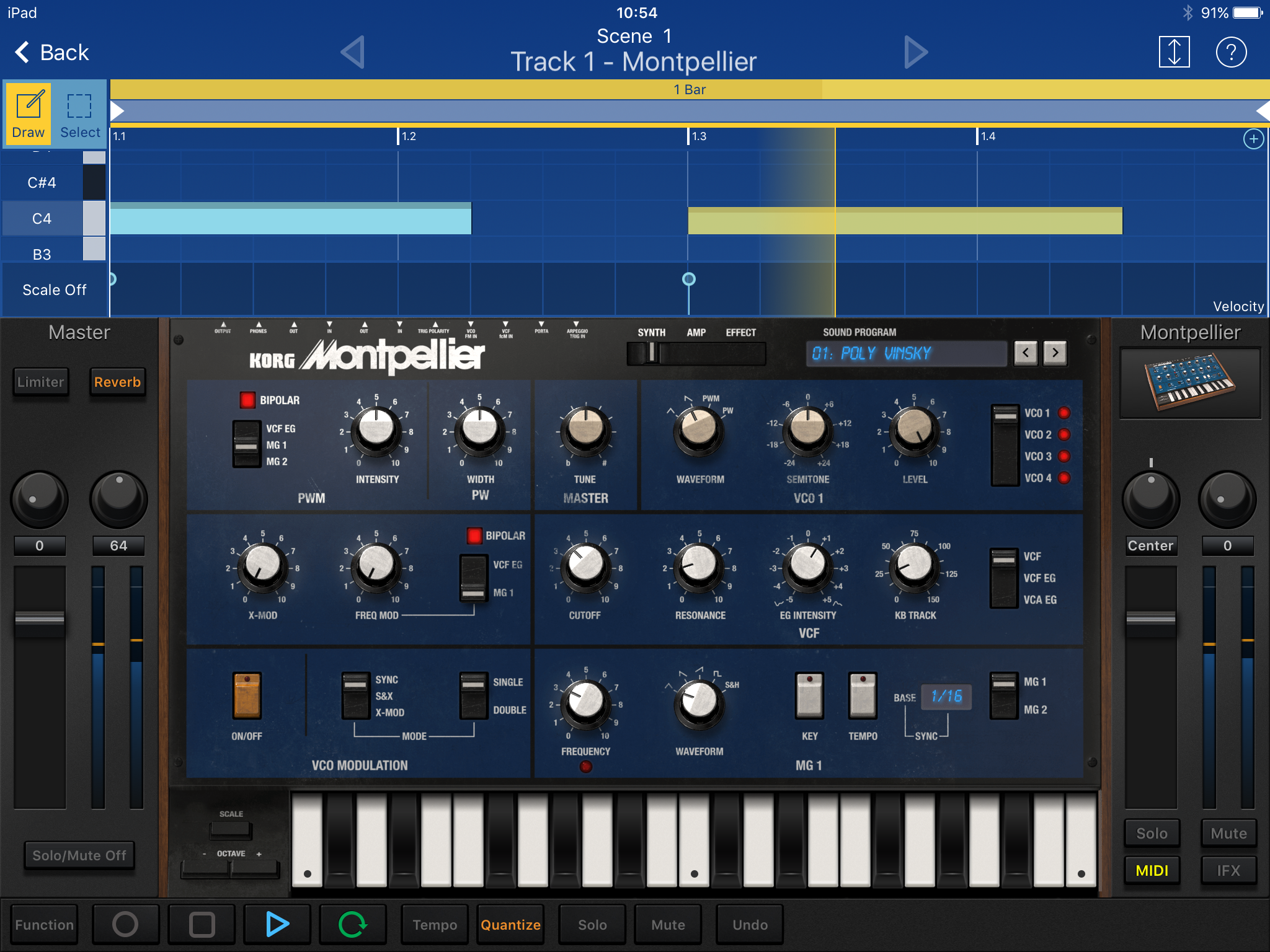Flip MG 1/MG 2 selector switch
Viewport: 1270px width, 952px height.
point(1004,695)
